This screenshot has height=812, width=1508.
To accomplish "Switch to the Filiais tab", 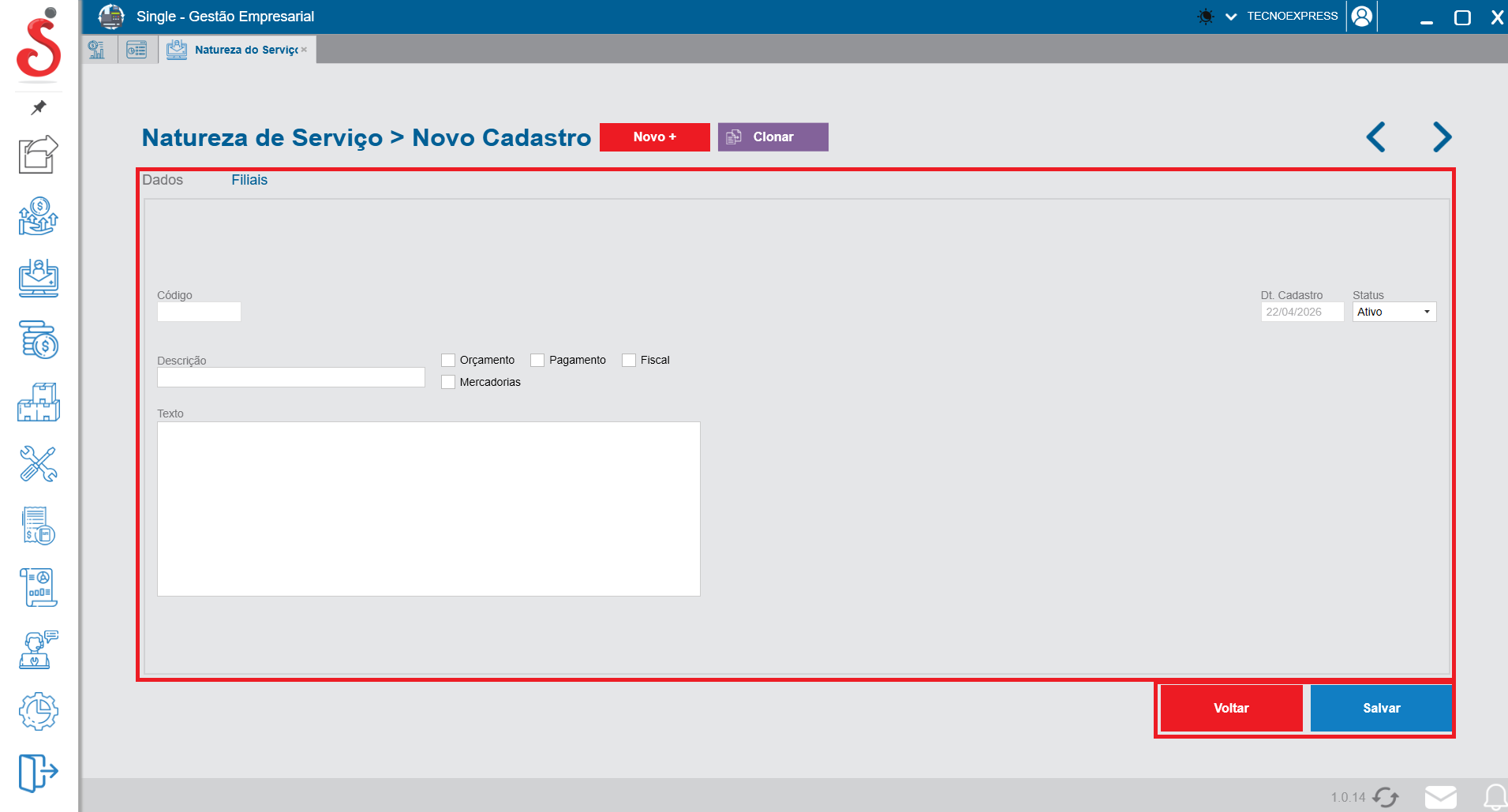I will coord(249,180).
